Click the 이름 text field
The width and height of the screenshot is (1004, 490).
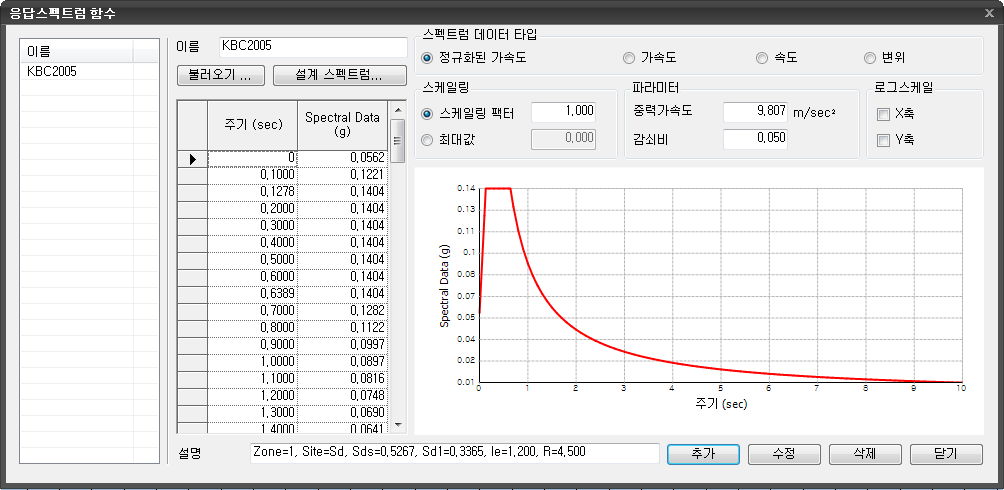click(x=313, y=46)
